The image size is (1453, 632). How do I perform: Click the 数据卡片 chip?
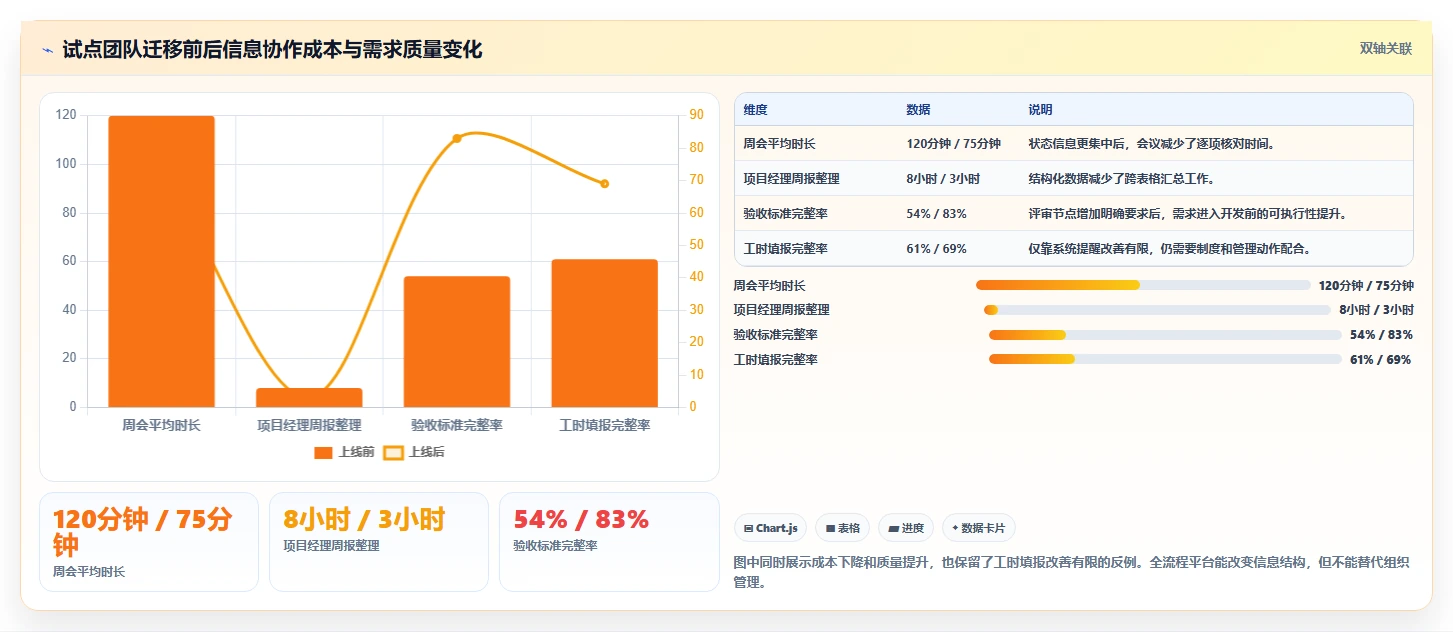[x=979, y=528]
